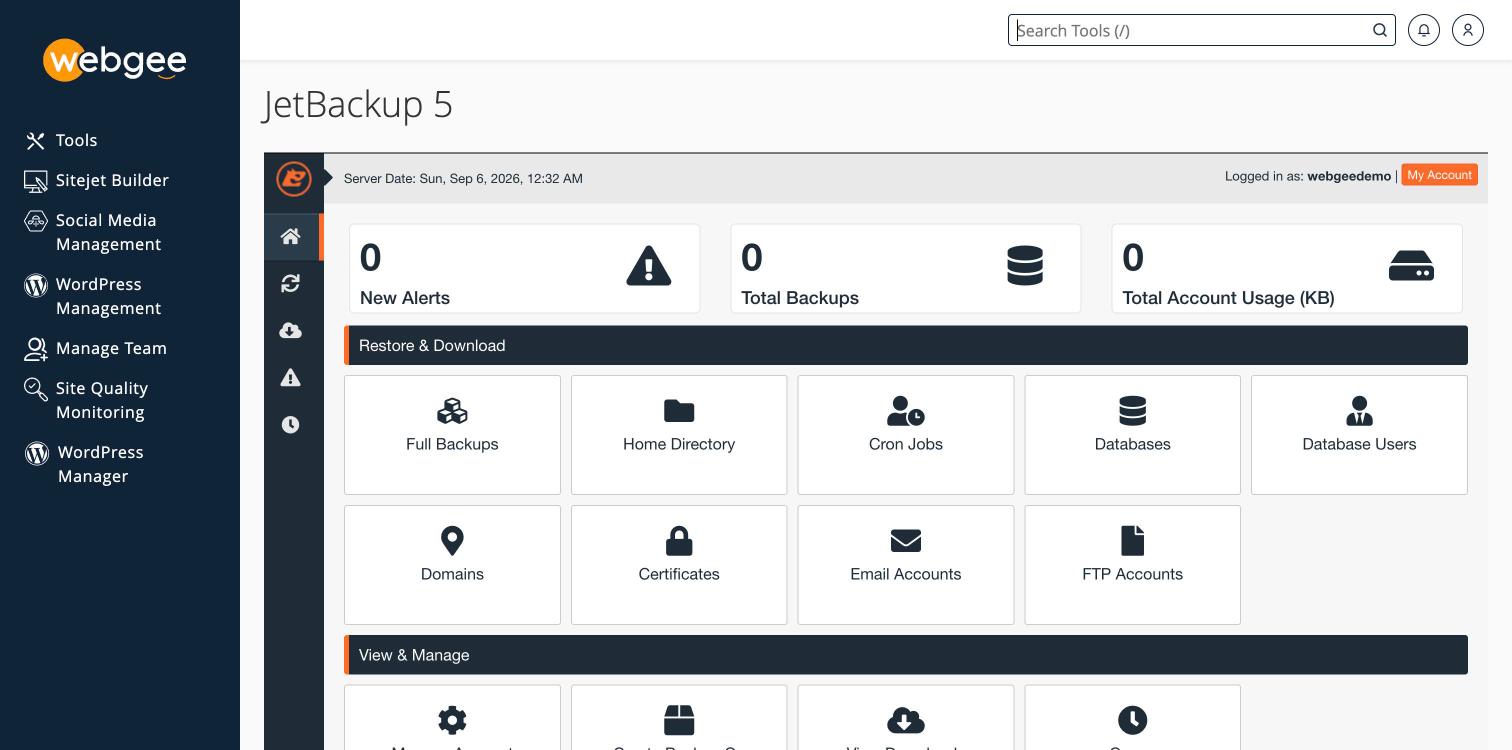
Task: Open the restore refresh-arrows sidebar icon
Action: tap(291, 284)
